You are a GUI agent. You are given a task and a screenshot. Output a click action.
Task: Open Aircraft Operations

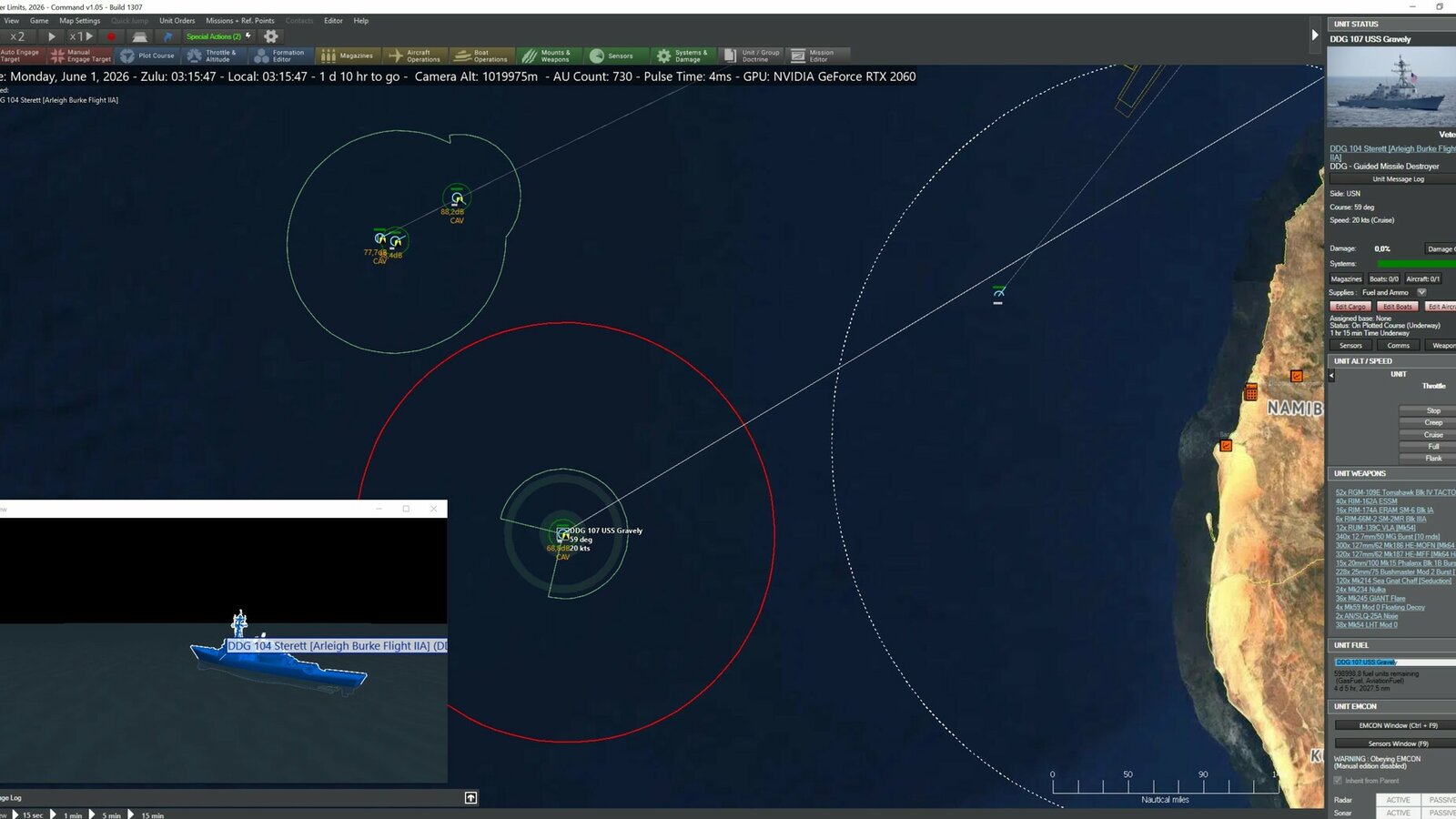tap(415, 56)
